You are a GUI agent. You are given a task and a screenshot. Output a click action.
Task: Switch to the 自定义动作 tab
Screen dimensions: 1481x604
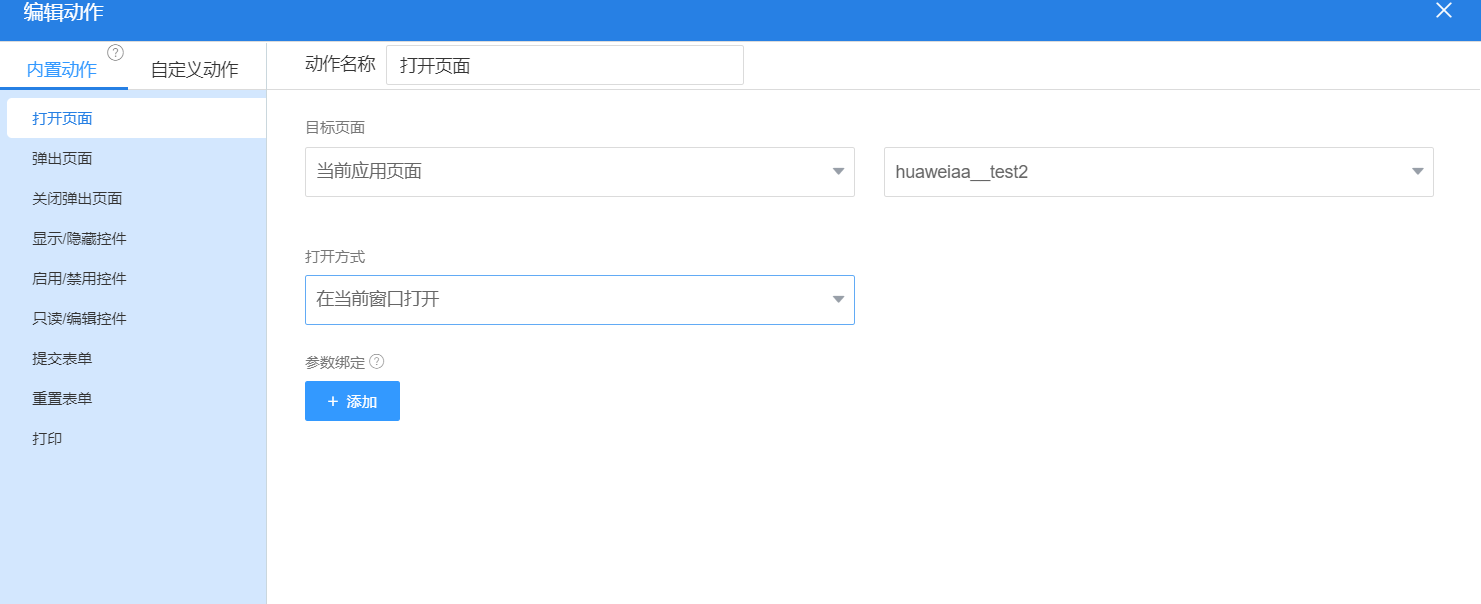194,69
